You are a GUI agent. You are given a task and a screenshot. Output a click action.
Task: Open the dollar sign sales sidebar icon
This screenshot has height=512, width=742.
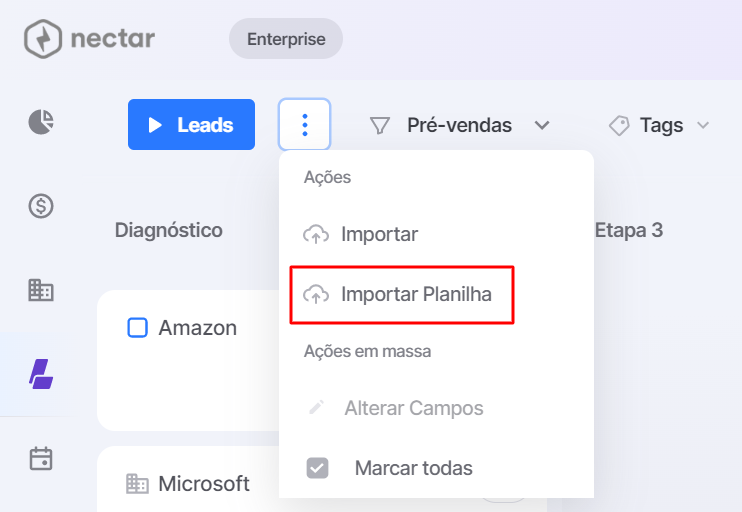point(41,206)
